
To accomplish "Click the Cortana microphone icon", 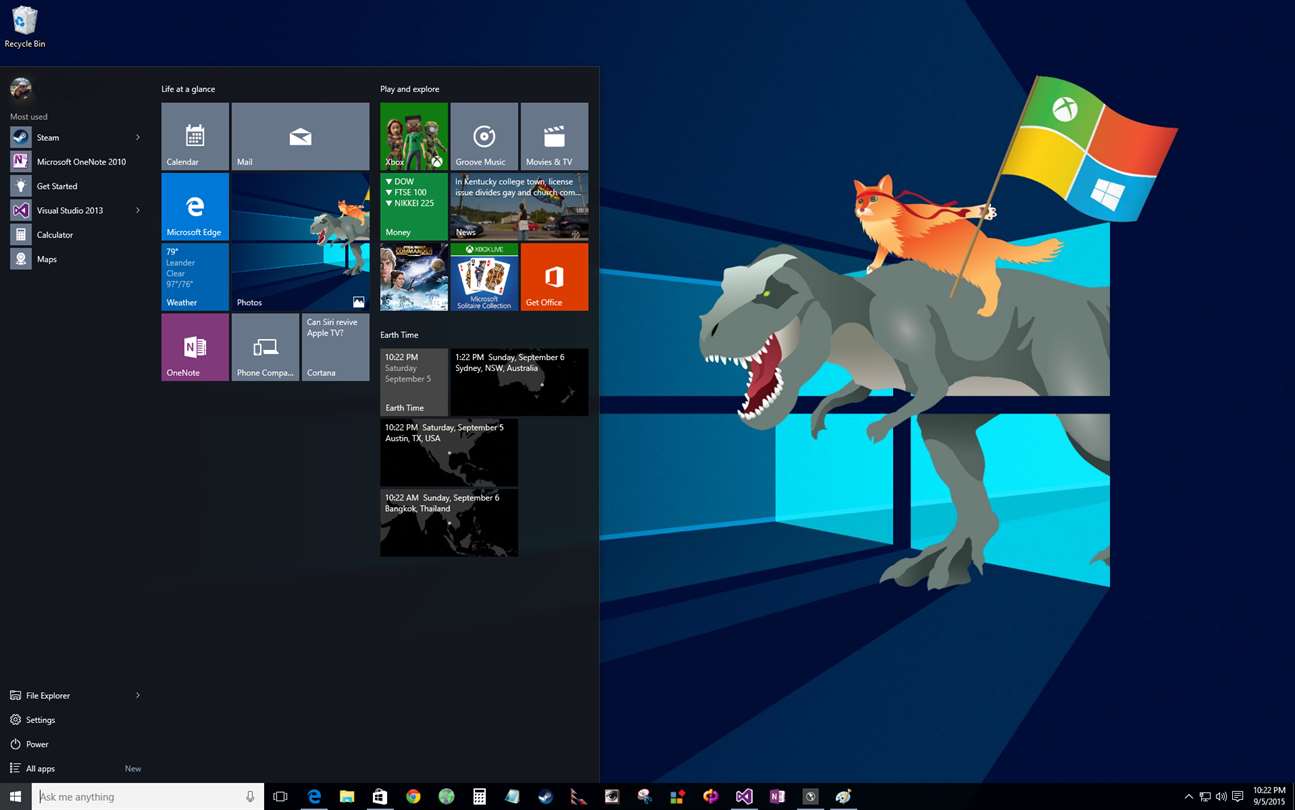I will [250, 797].
